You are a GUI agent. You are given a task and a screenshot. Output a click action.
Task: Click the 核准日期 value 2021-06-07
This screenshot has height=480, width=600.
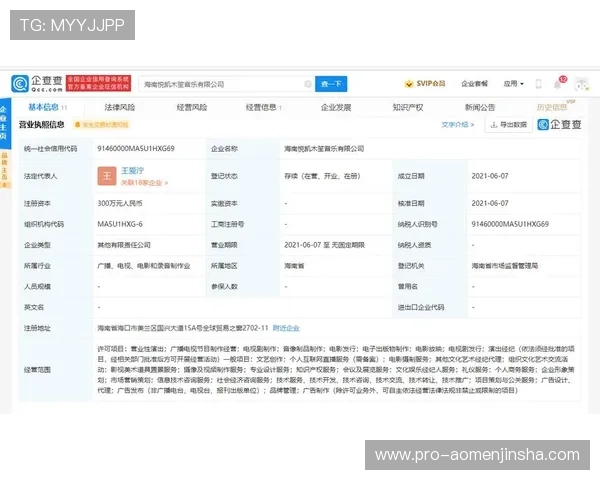coord(490,203)
